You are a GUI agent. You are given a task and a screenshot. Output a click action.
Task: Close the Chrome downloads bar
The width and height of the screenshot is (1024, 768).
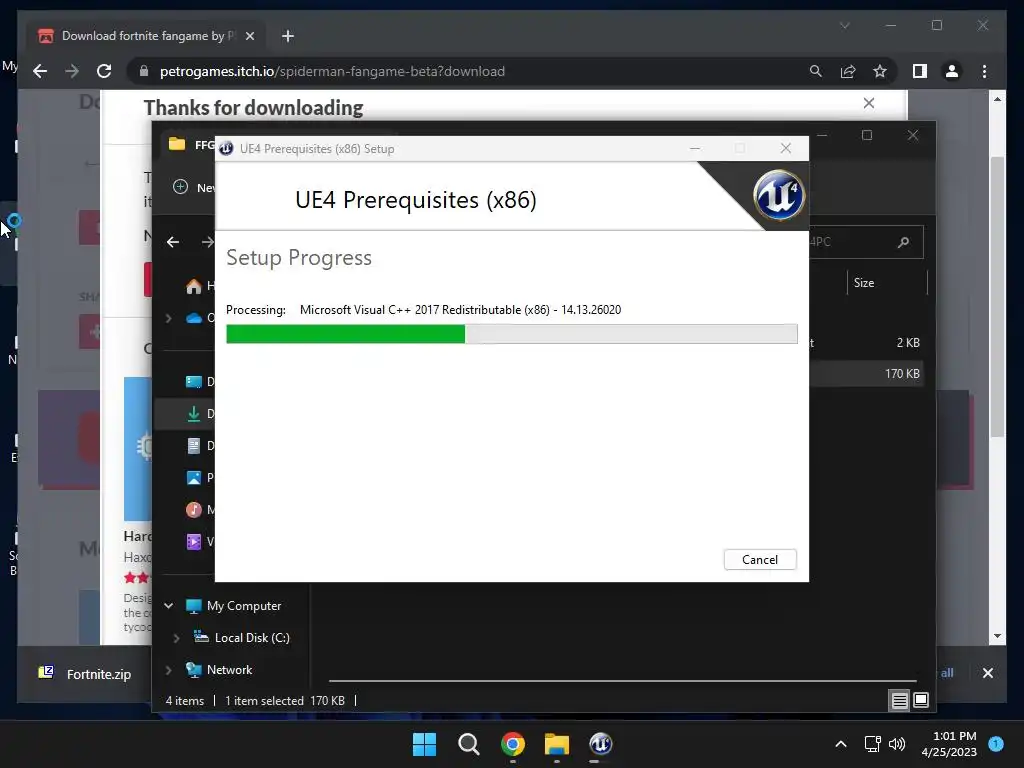987,673
